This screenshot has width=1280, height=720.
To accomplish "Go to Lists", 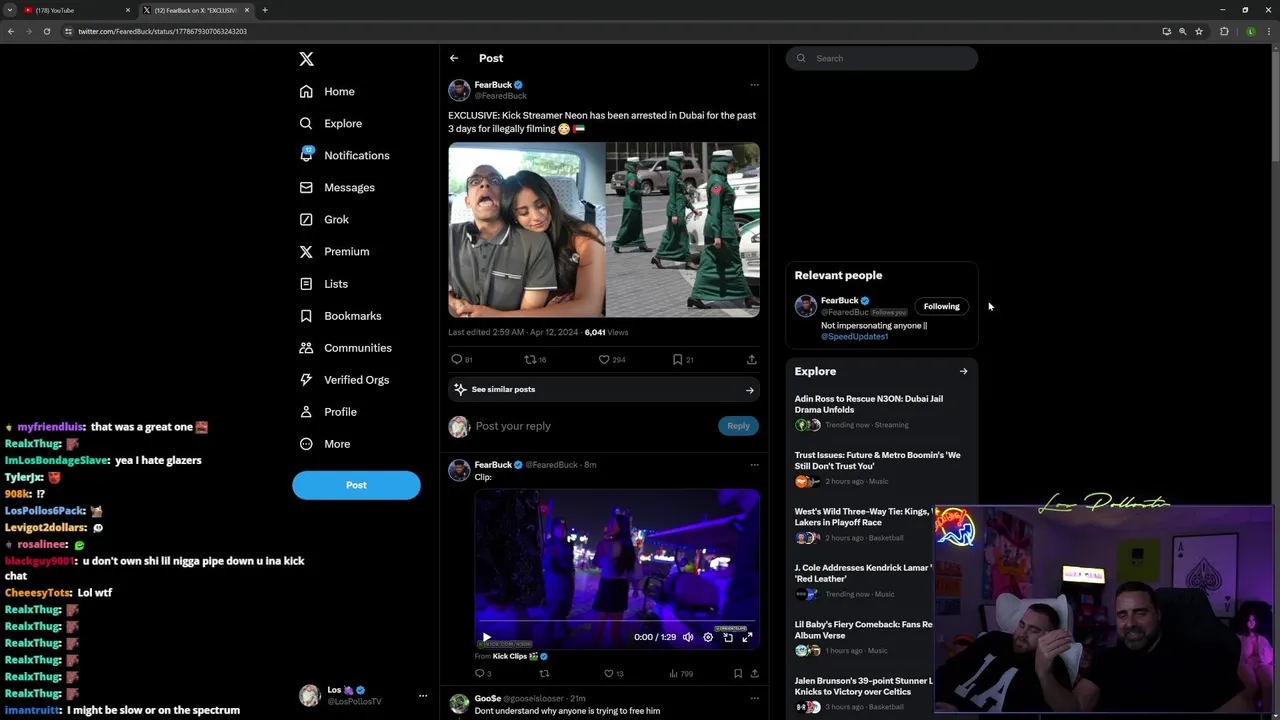I will point(324,283).
